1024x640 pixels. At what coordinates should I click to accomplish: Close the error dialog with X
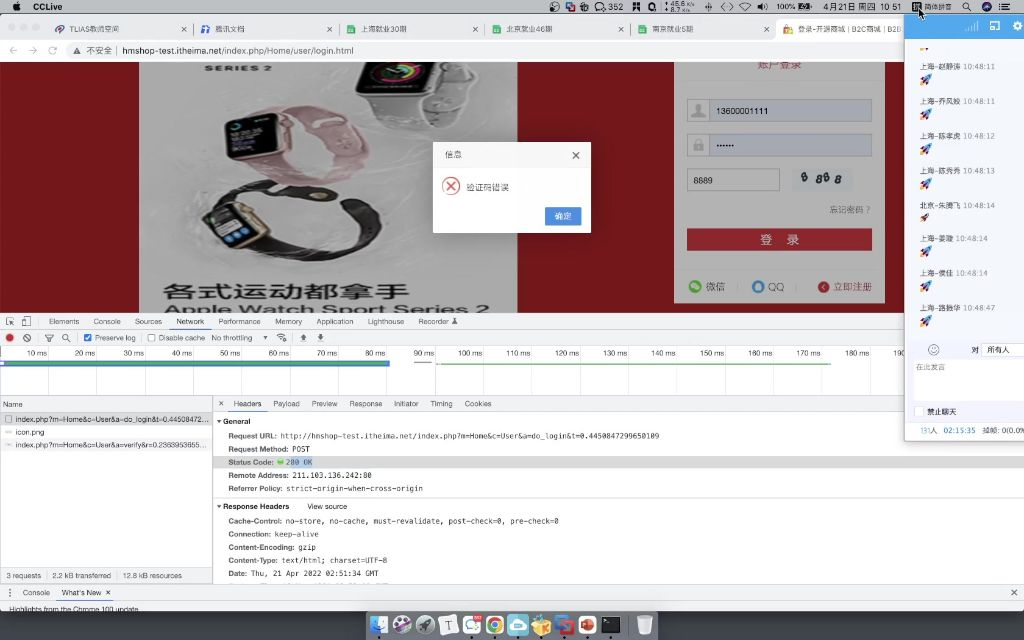tap(575, 155)
